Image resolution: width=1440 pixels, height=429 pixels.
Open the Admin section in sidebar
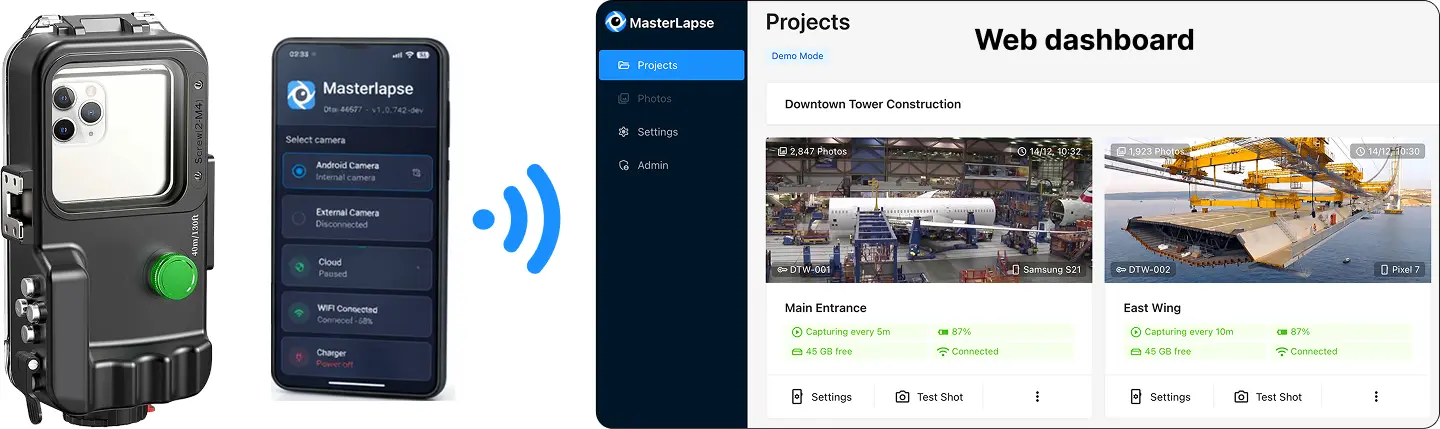click(x=652, y=165)
